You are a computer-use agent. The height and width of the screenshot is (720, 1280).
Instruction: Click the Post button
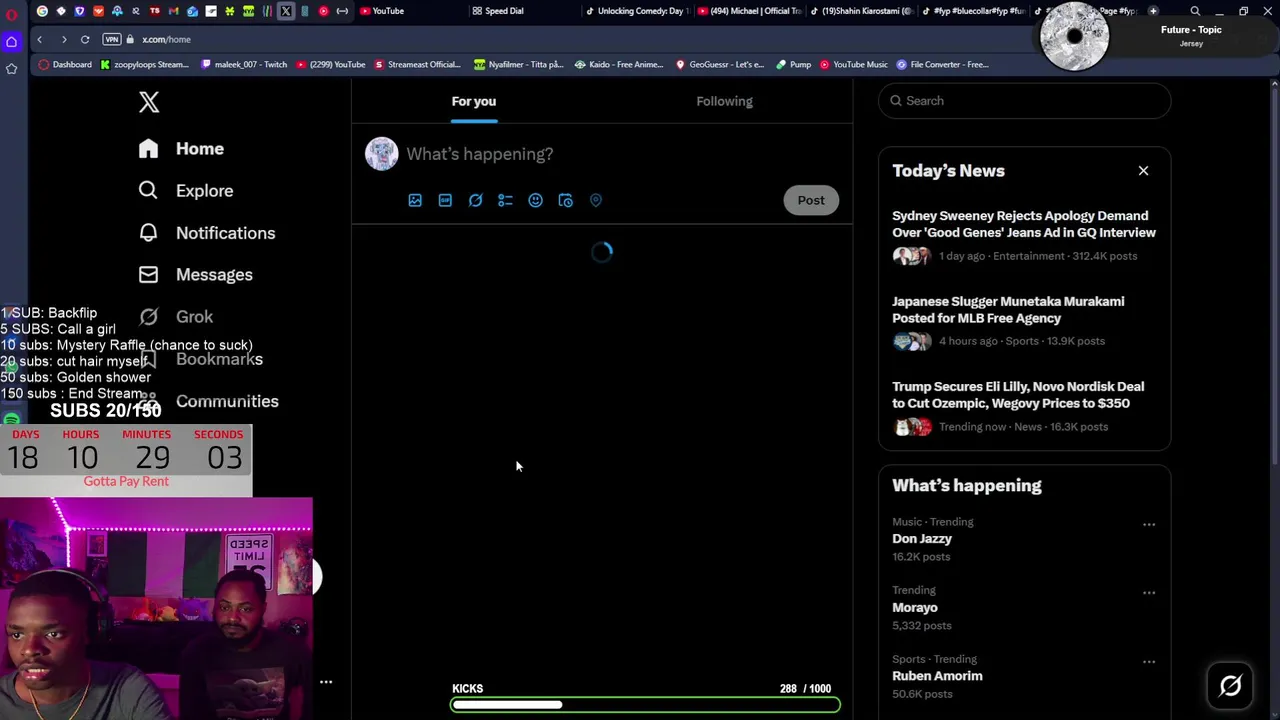coord(811,200)
